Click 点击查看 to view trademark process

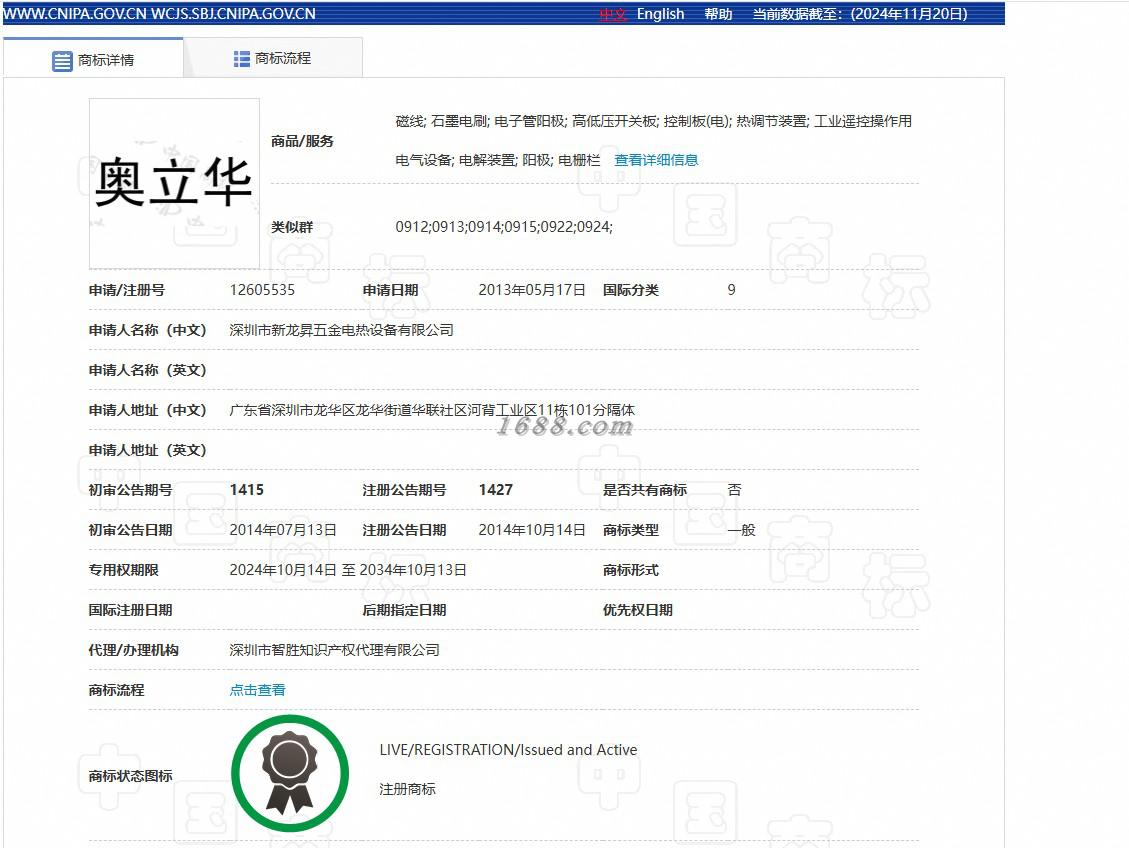pyautogui.click(x=257, y=690)
